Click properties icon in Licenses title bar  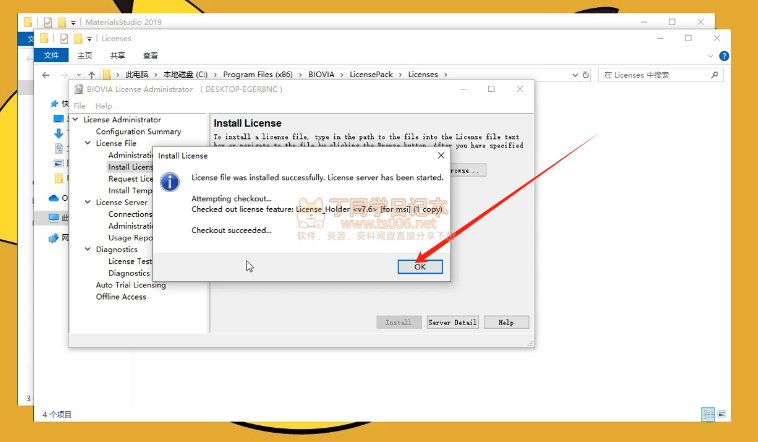[x=64, y=39]
